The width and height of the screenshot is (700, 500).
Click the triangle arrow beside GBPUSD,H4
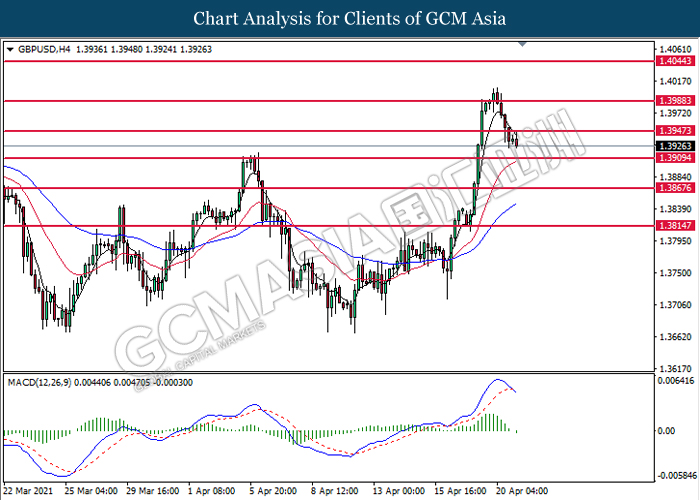click(x=10, y=49)
